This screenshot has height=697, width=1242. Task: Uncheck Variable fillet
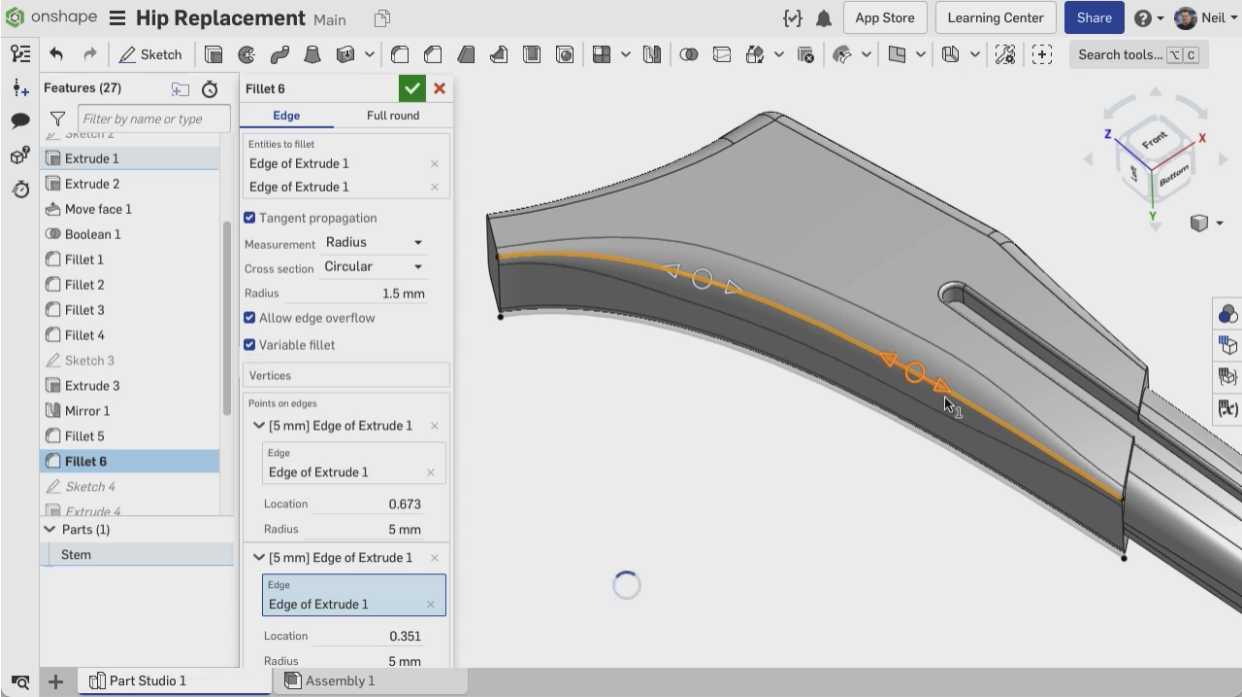coord(250,345)
